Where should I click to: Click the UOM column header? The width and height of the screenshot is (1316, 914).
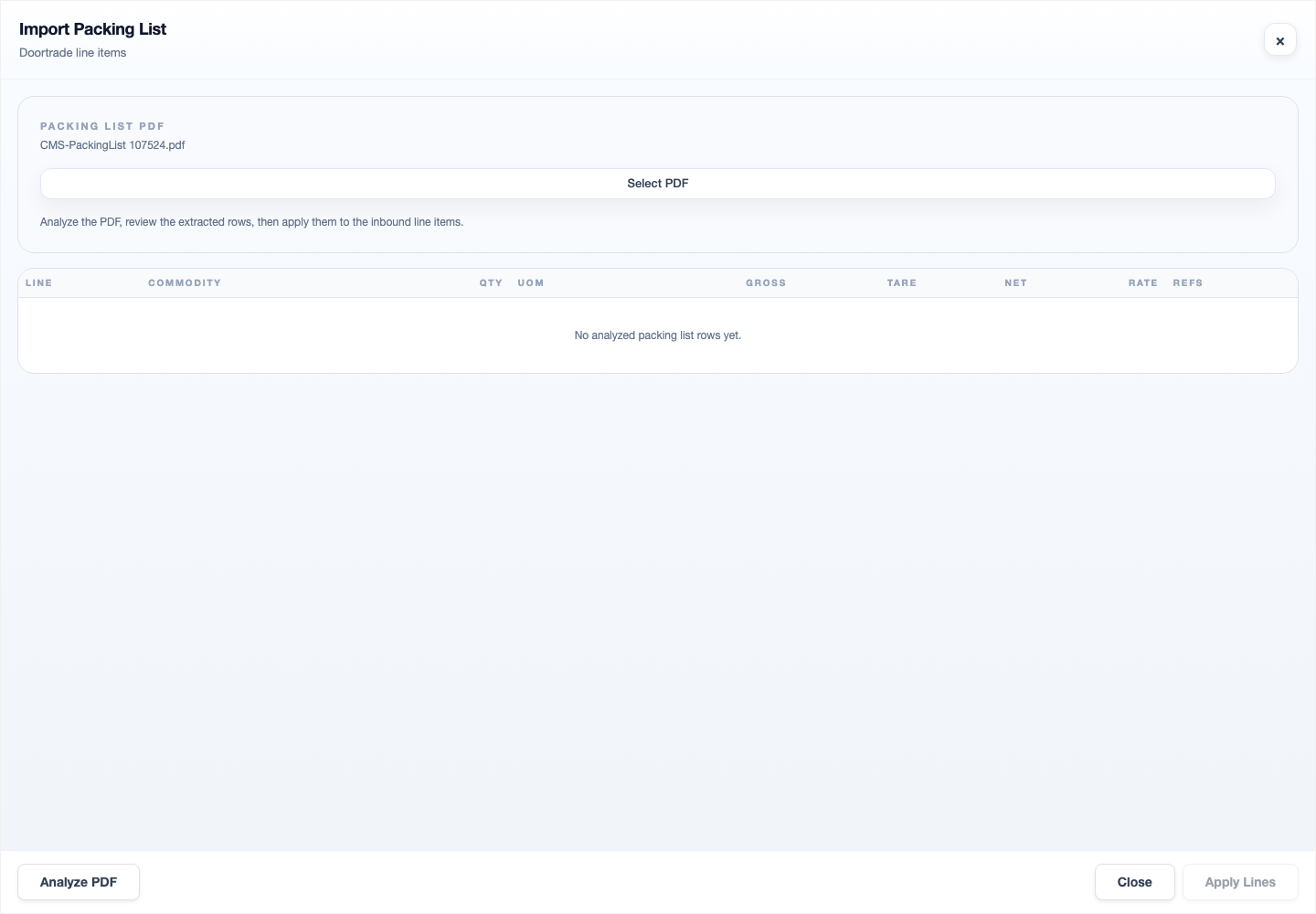[531, 283]
